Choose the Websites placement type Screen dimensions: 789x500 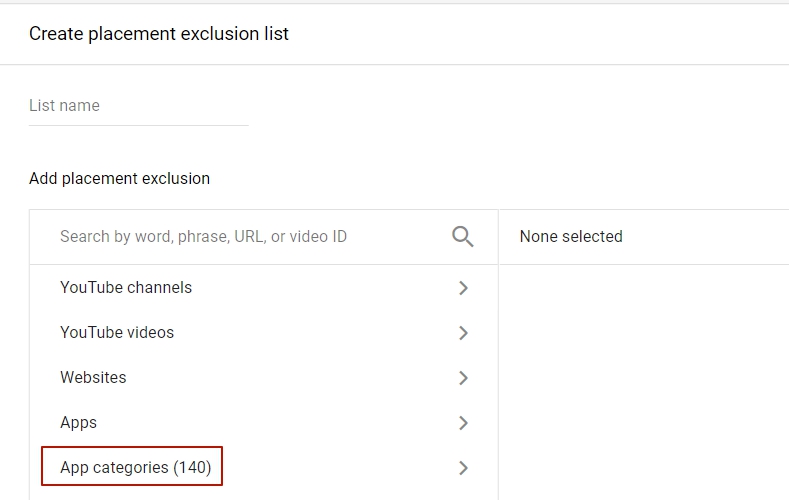[x=93, y=377]
